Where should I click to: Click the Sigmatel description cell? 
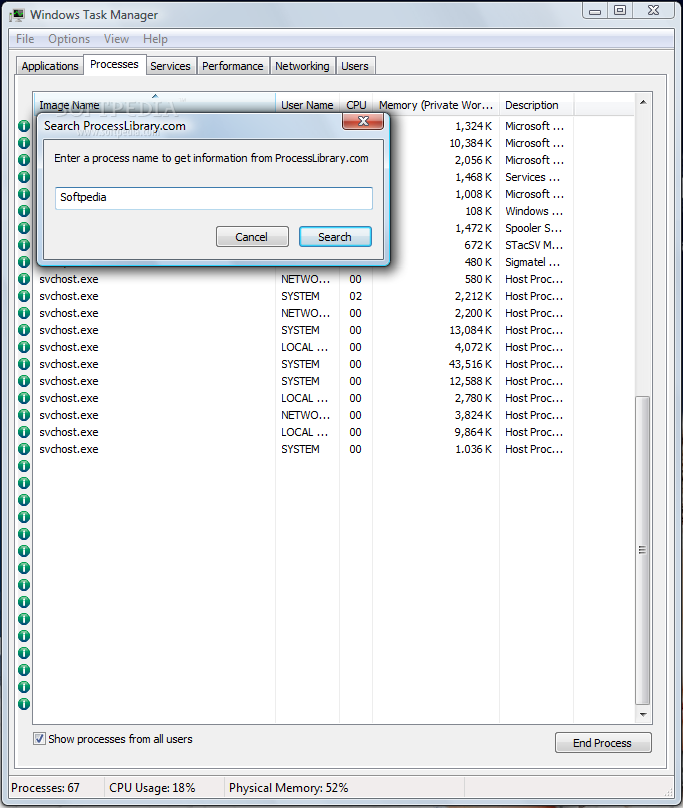(532, 262)
